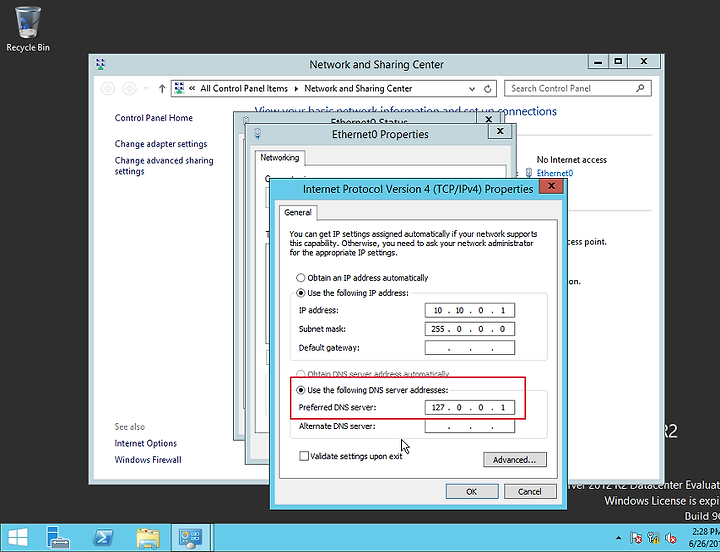Image resolution: width=720 pixels, height=552 pixels.
Task: Click the taskbar clock showing 2:28 PM
Action: [x=705, y=538]
